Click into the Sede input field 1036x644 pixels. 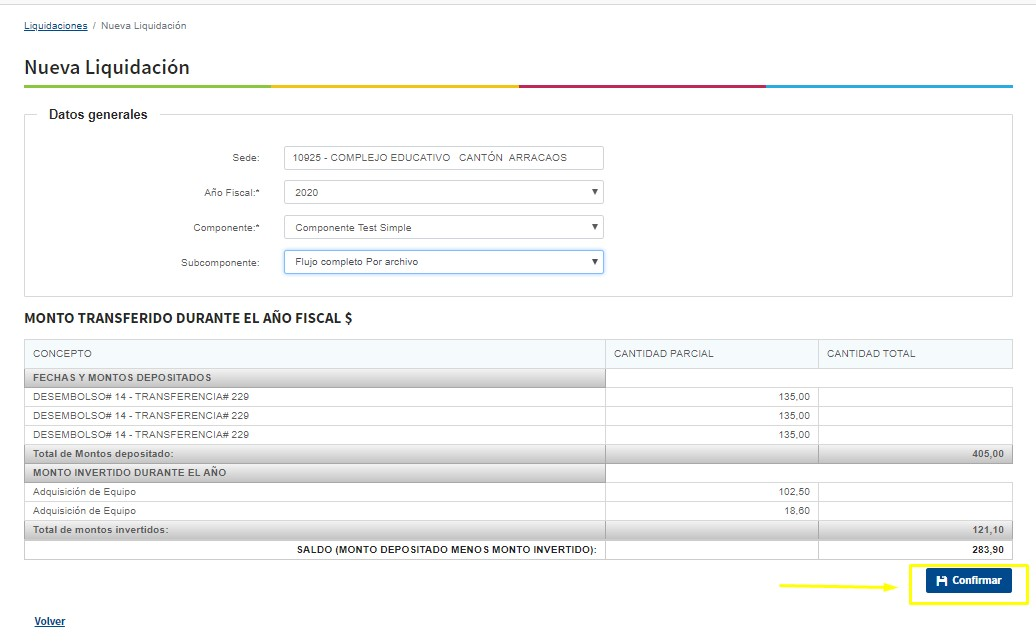pyautogui.click(x=443, y=158)
